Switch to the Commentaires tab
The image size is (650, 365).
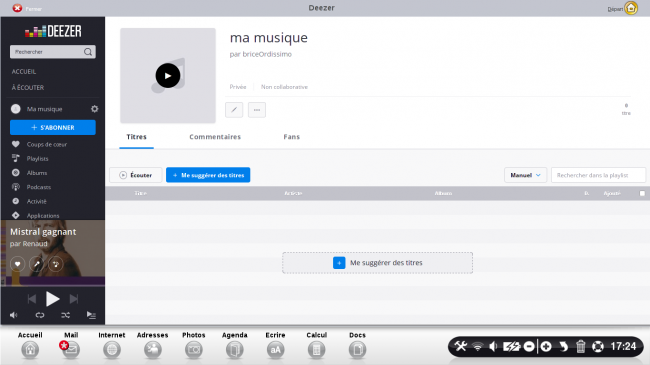tap(215, 137)
